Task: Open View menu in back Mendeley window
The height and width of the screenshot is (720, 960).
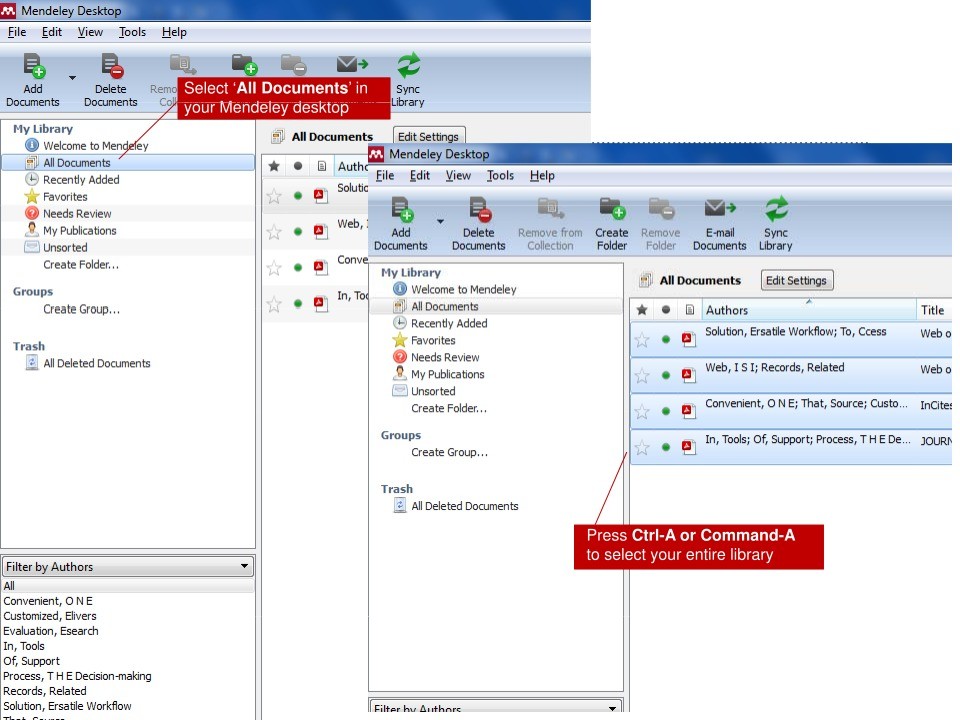Action: pos(90,32)
